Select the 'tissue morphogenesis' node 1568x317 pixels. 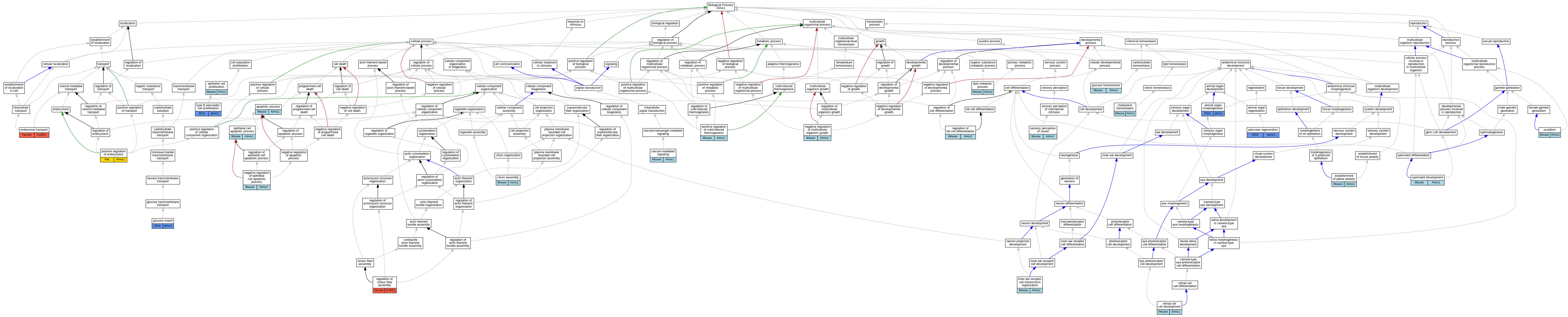(1337, 109)
